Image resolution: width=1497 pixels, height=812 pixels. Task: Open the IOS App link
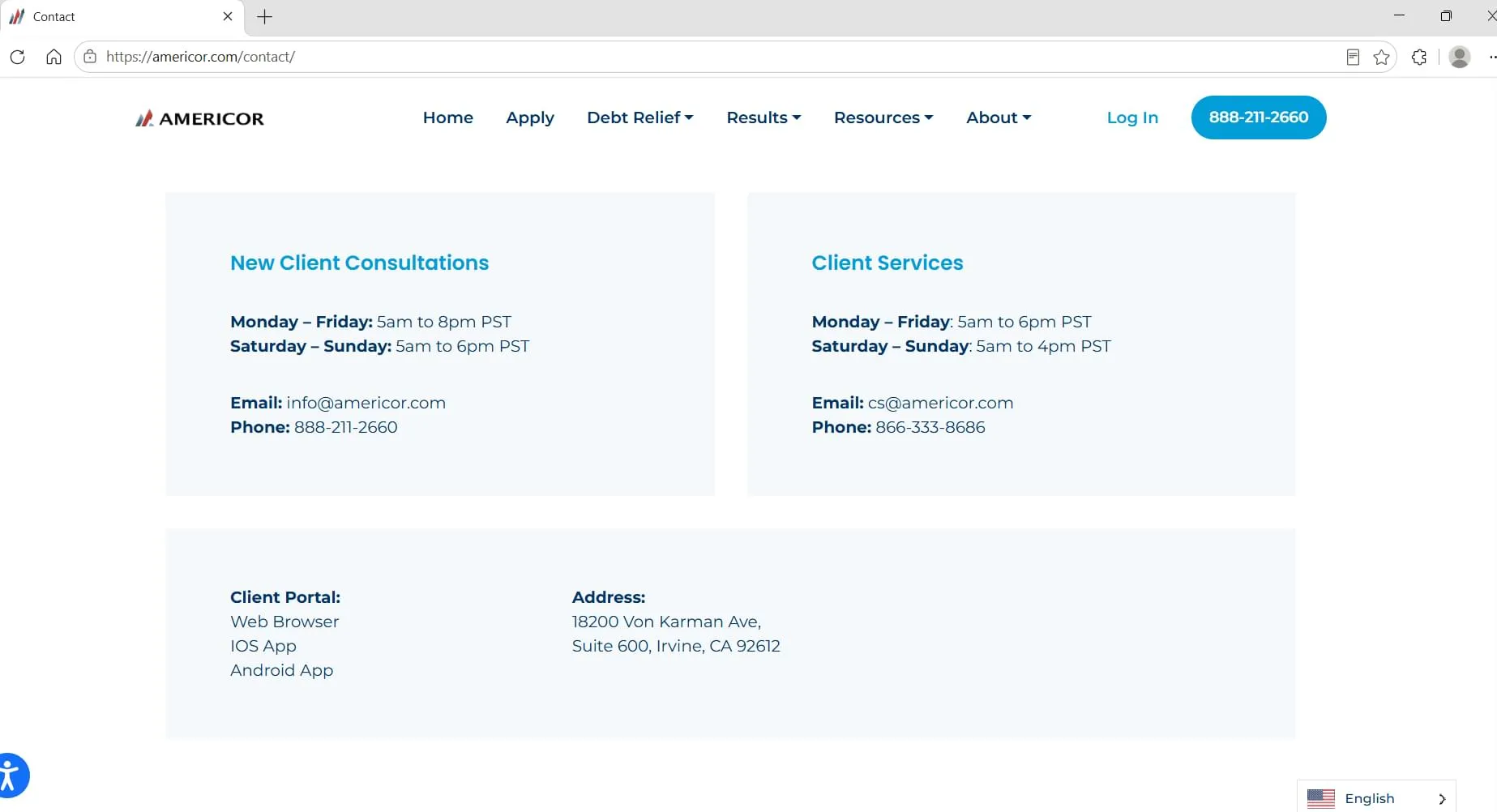click(263, 646)
